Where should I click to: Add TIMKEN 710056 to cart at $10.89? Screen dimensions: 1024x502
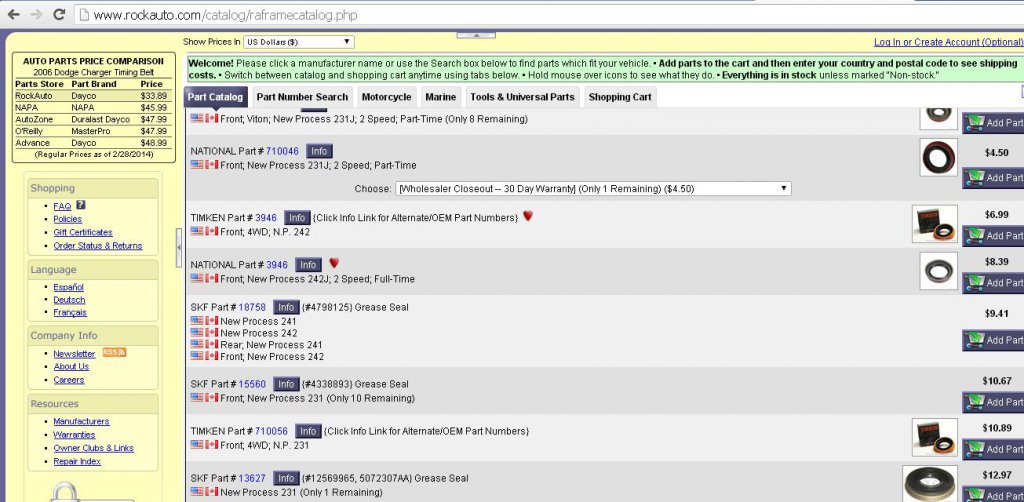coord(993,449)
